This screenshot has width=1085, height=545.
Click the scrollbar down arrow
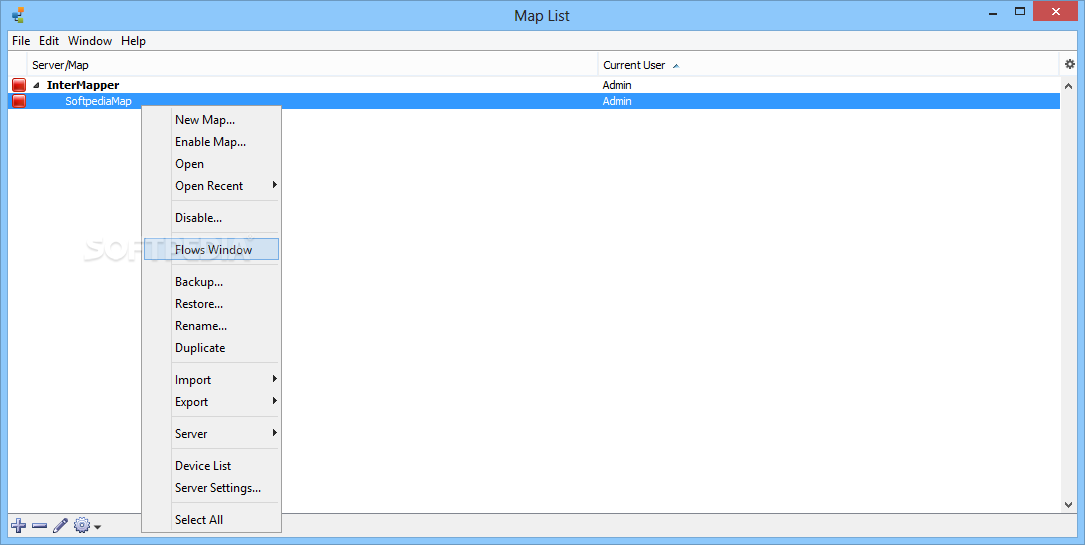[1068, 505]
